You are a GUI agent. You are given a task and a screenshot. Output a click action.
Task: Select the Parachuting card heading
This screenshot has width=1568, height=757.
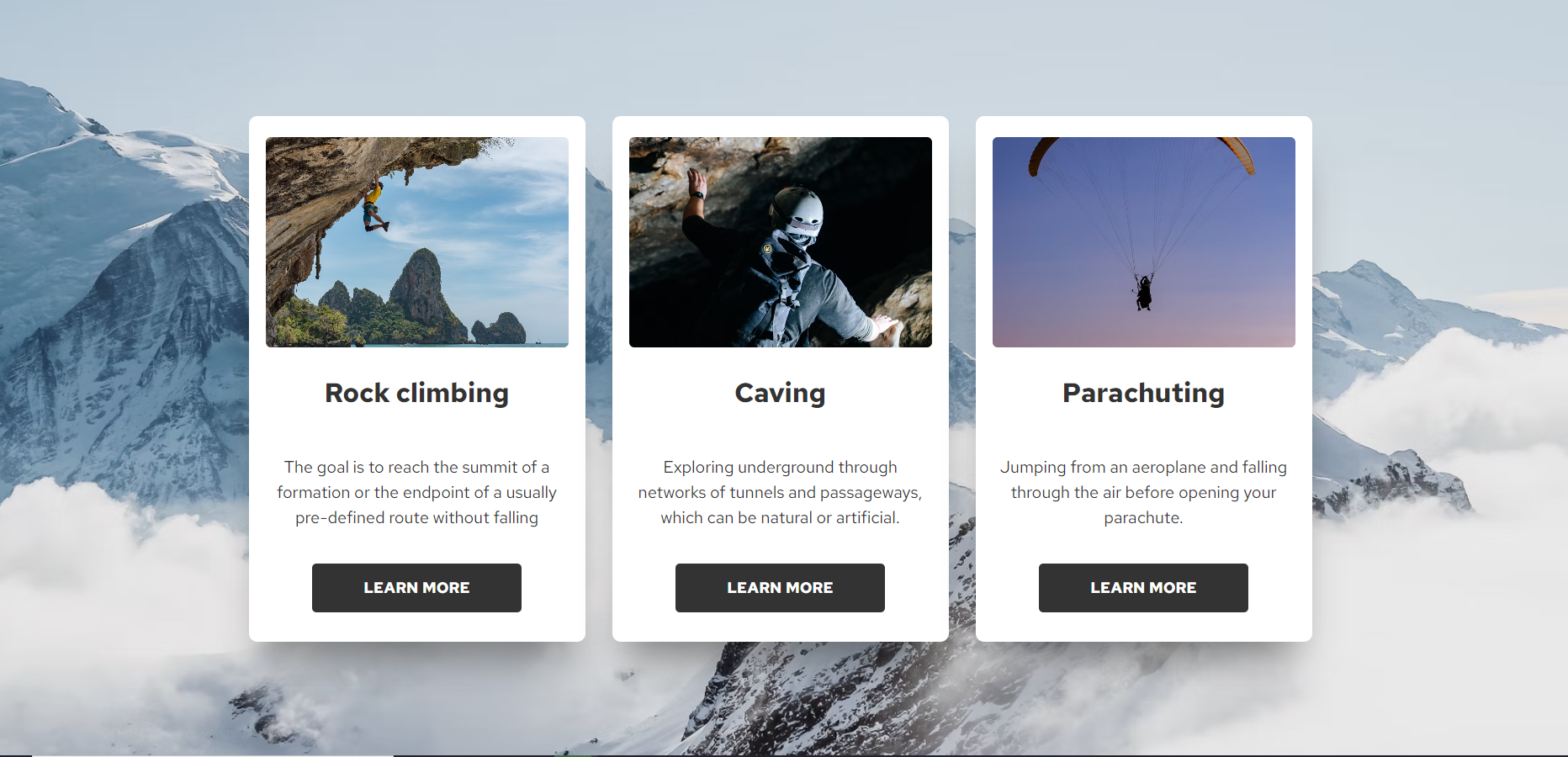click(1144, 394)
